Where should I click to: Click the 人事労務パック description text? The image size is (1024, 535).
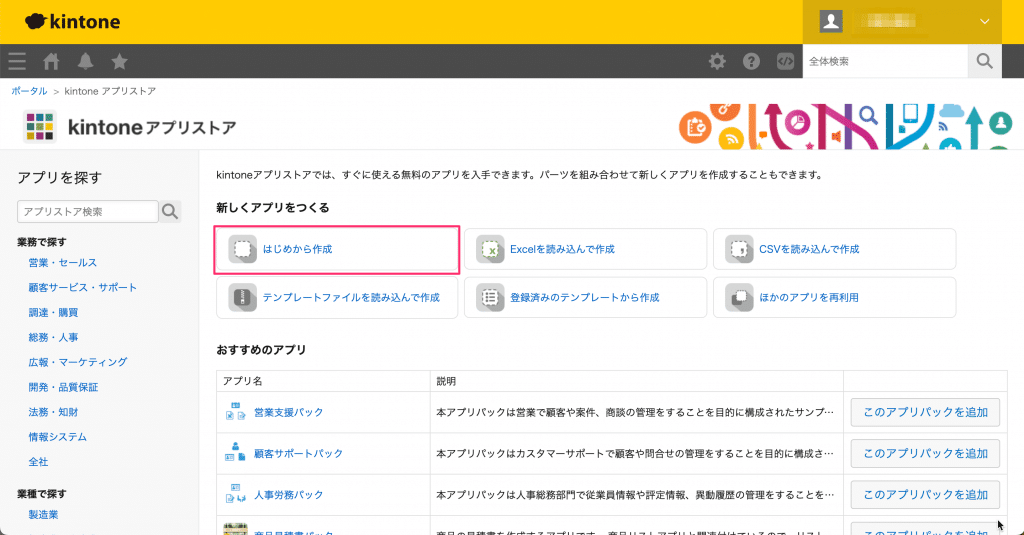635,494
